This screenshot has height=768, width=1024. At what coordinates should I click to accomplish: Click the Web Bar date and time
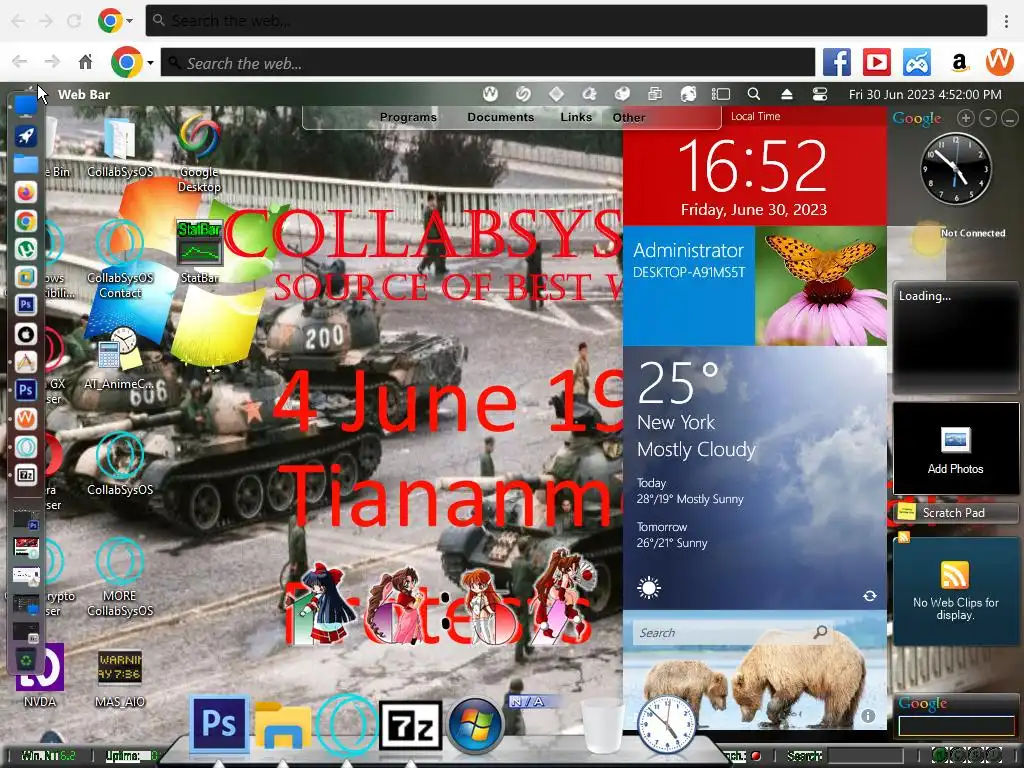pos(925,95)
